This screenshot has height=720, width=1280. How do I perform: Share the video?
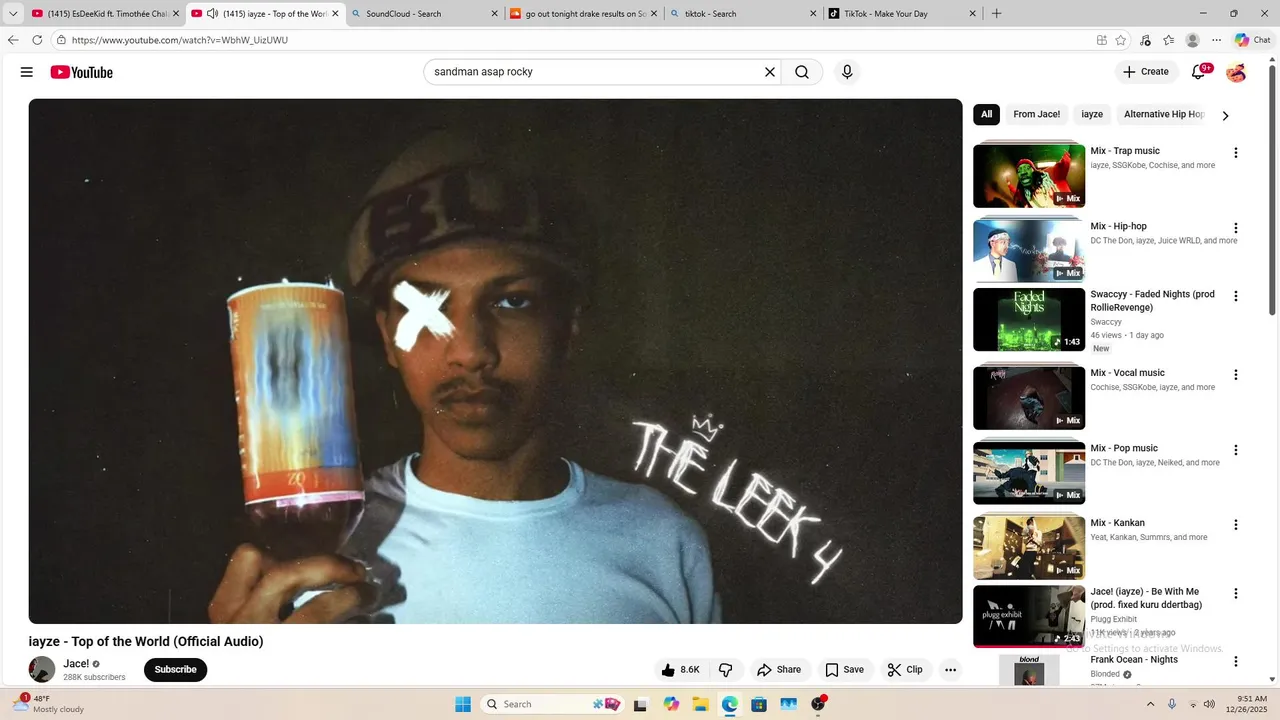click(x=779, y=670)
